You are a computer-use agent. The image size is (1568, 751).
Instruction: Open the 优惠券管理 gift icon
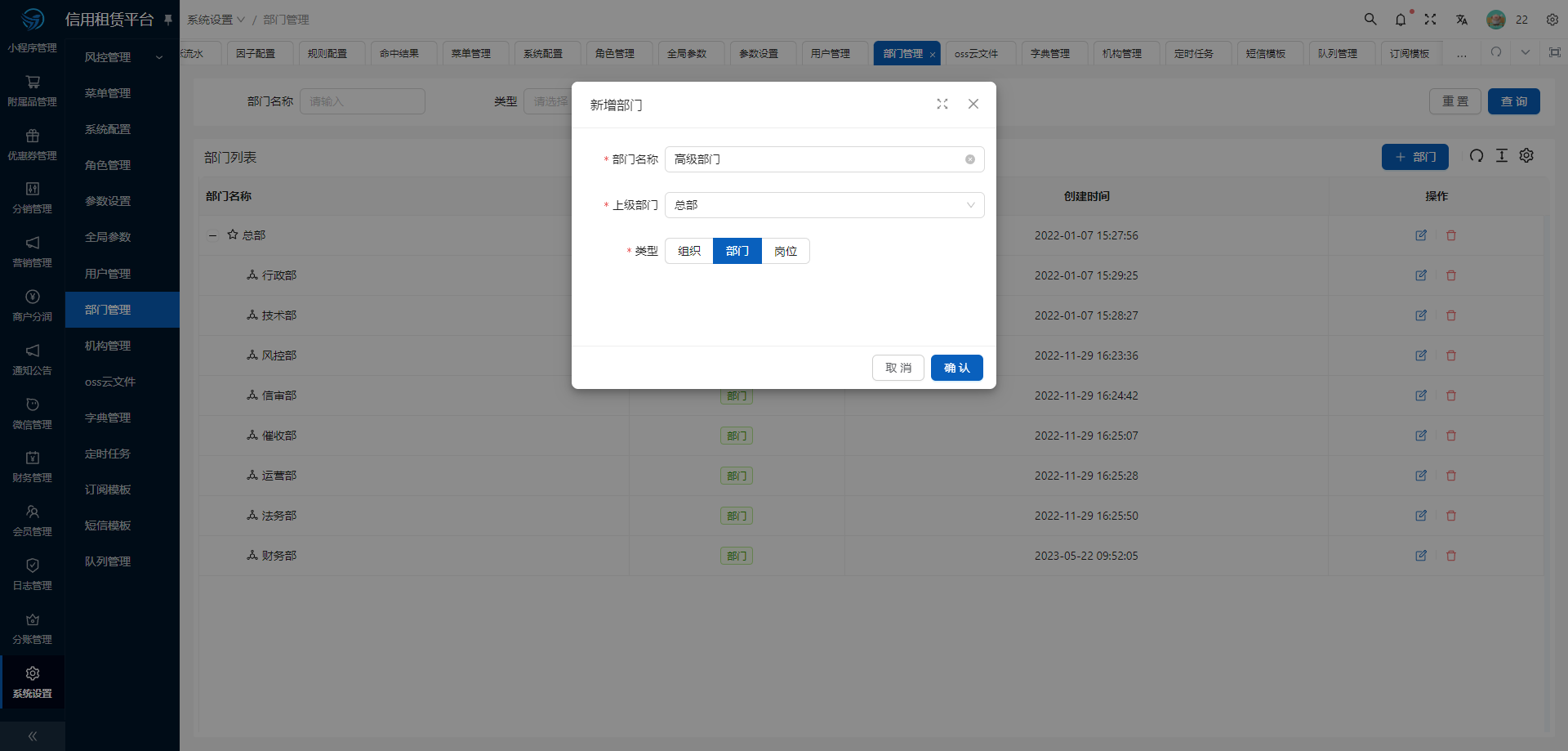[x=32, y=136]
